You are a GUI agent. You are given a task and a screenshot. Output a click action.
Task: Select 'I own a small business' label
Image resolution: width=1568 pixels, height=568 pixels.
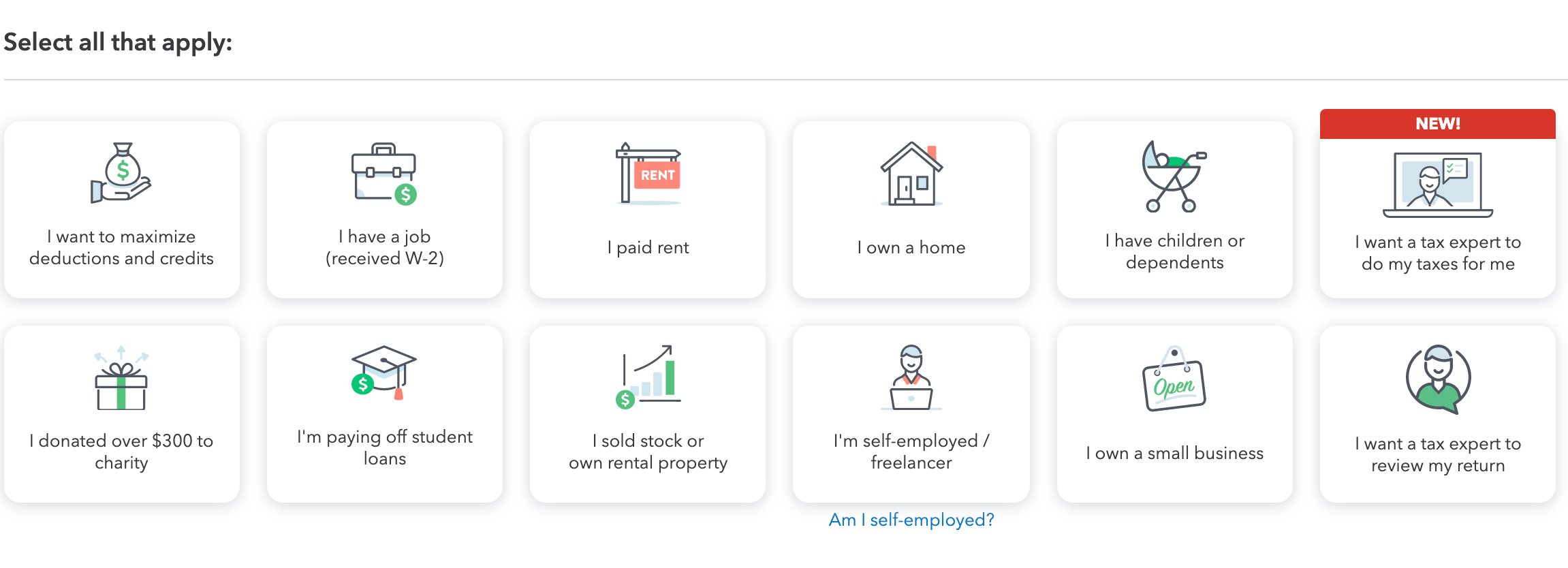(1175, 453)
